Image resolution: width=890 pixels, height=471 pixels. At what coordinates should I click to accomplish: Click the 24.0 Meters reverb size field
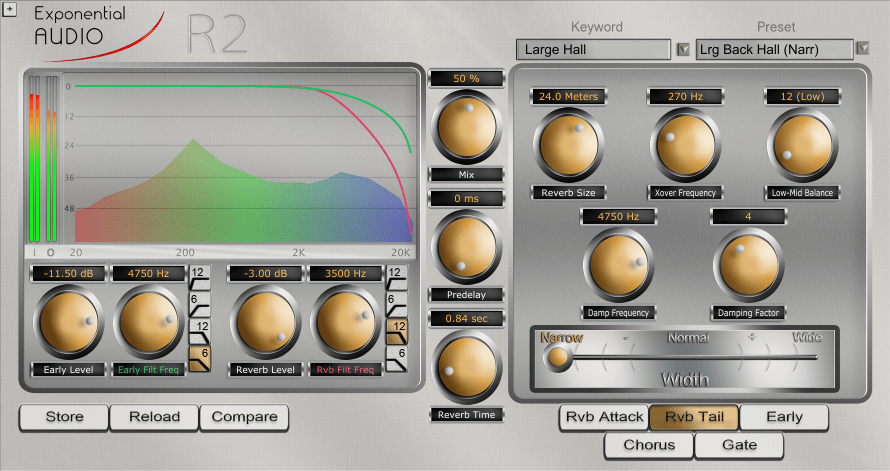click(569, 96)
